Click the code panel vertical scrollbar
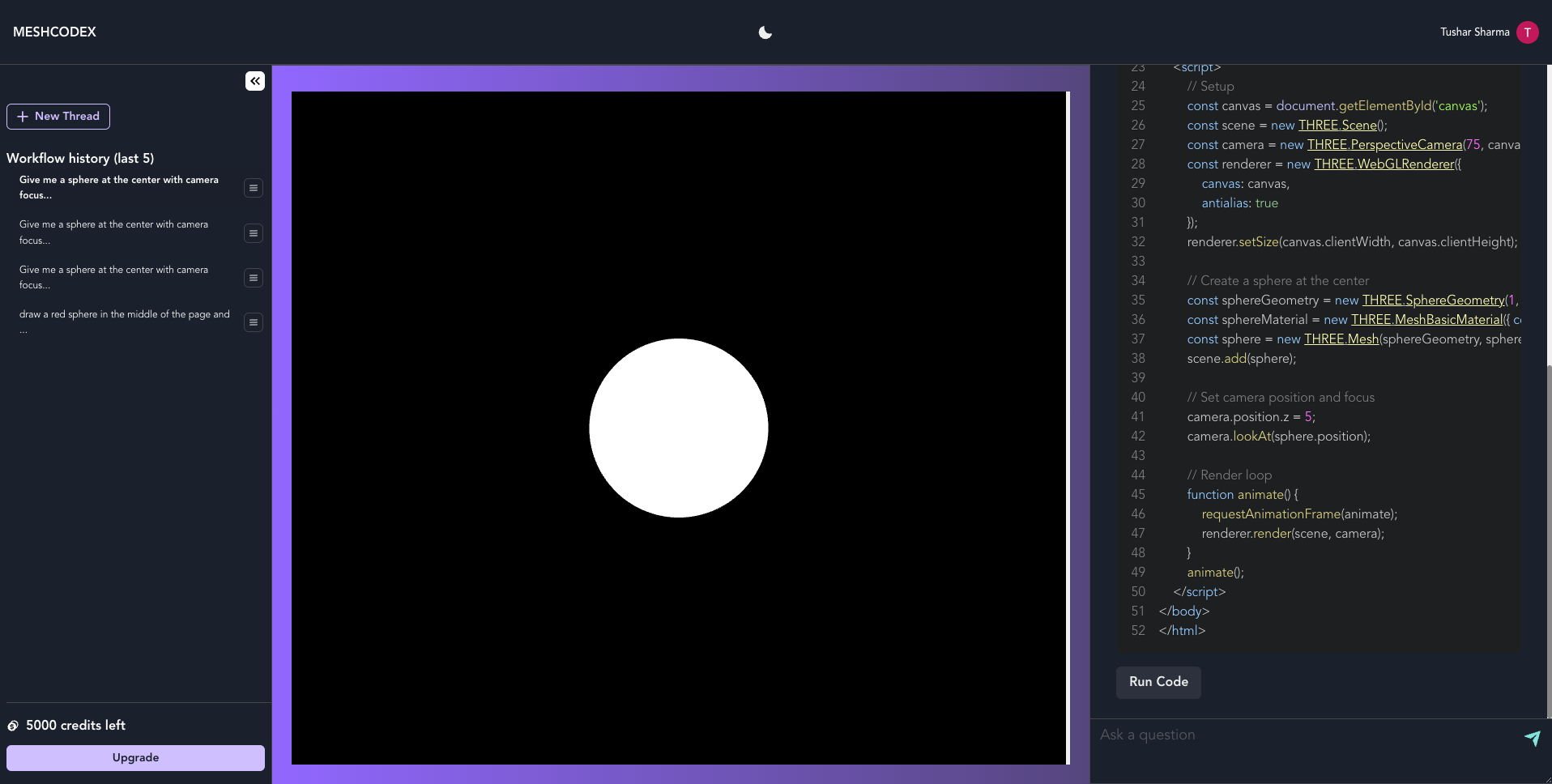 (1549, 541)
